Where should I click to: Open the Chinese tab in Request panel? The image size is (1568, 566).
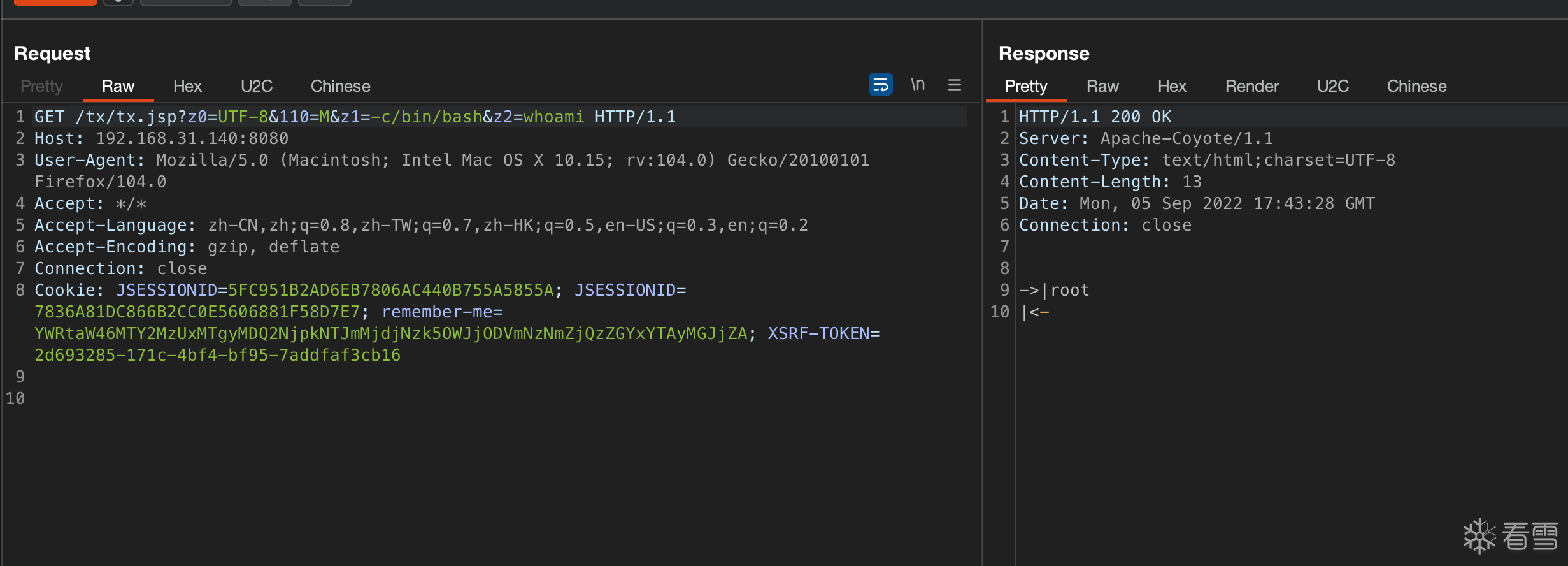(x=340, y=86)
